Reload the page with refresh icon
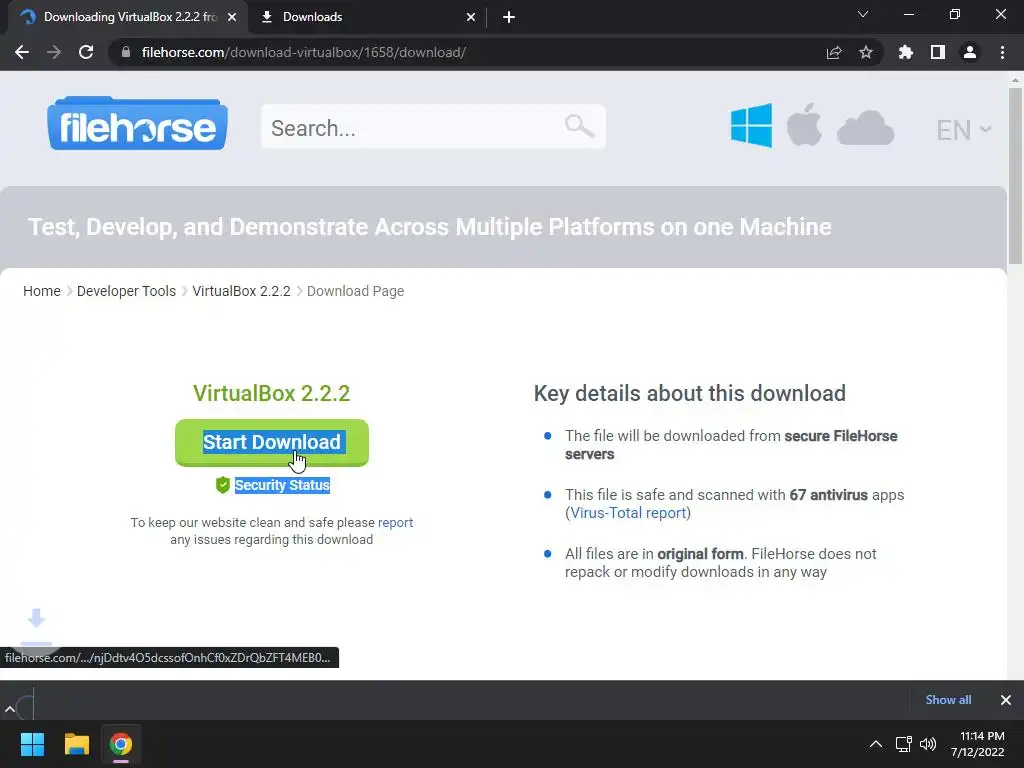Viewport: 1024px width, 768px height. click(86, 52)
